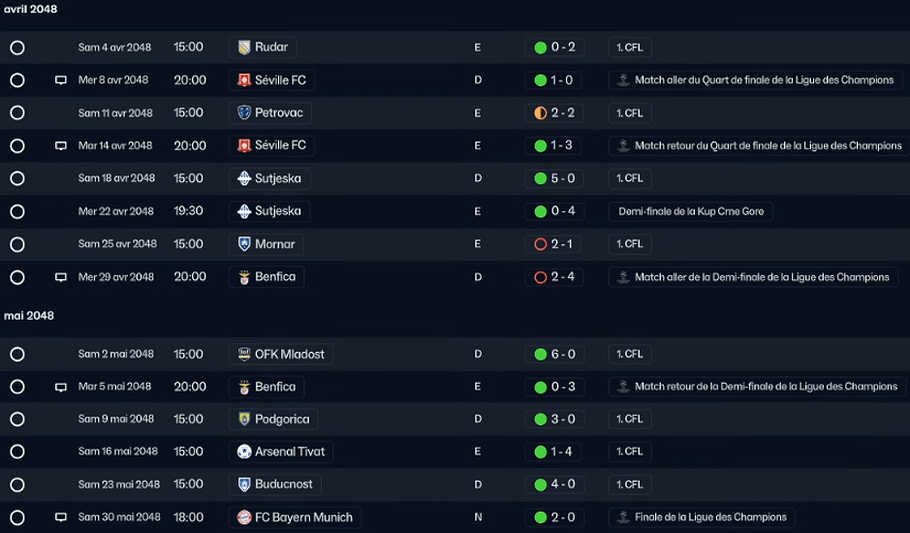
Task: Select the radio circle for Sam 4 avr 2048
Action: (17, 48)
